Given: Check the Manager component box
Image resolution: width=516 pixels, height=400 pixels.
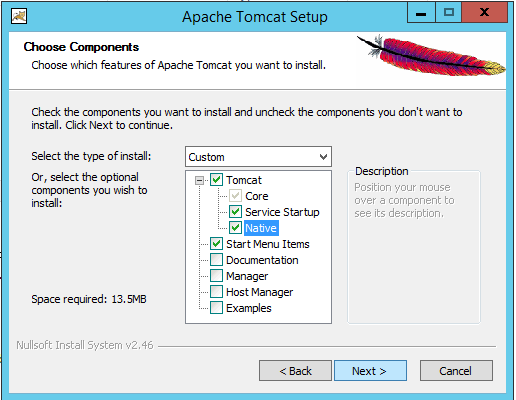Looking at the screenshot, I should click(x=216, y=276).
